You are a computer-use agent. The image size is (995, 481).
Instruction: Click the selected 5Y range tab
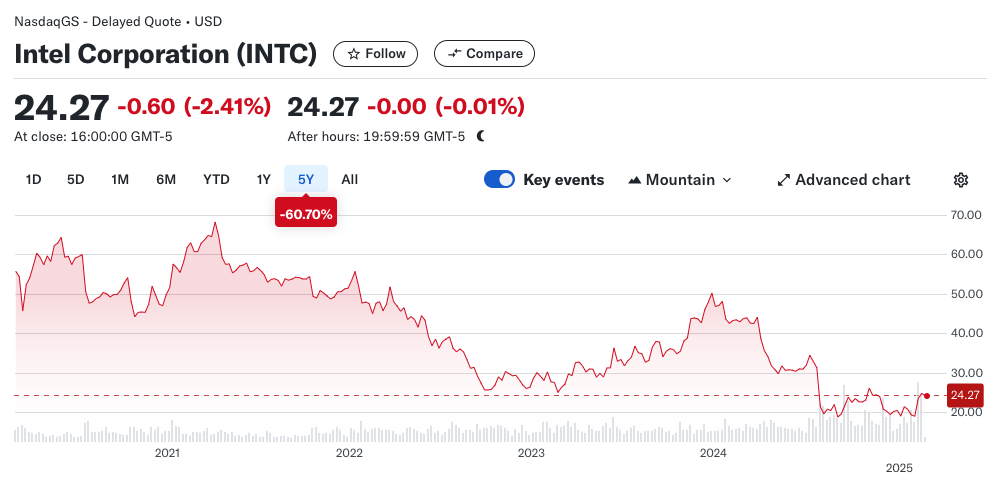pos(306,180)
